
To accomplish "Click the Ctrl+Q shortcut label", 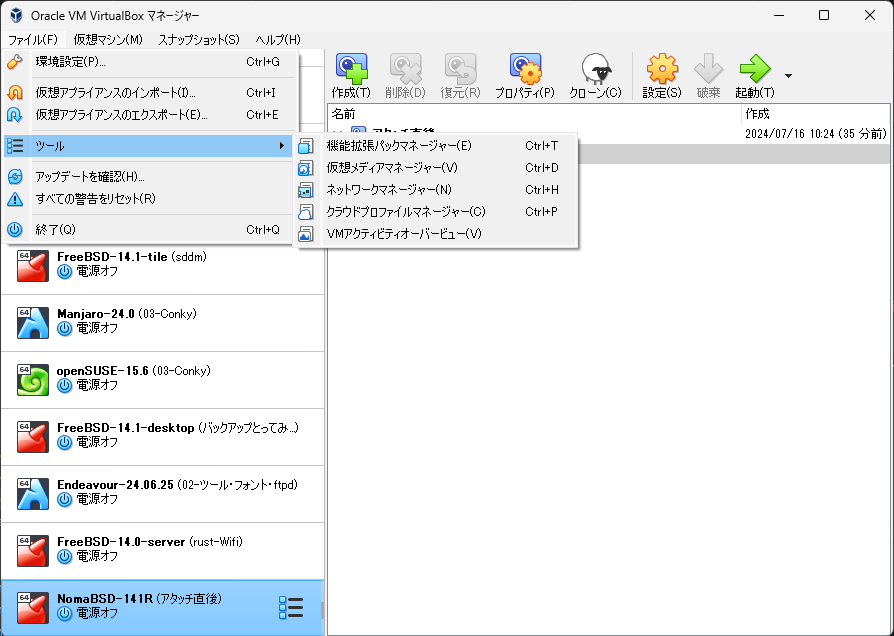I will tap(263, 230).
